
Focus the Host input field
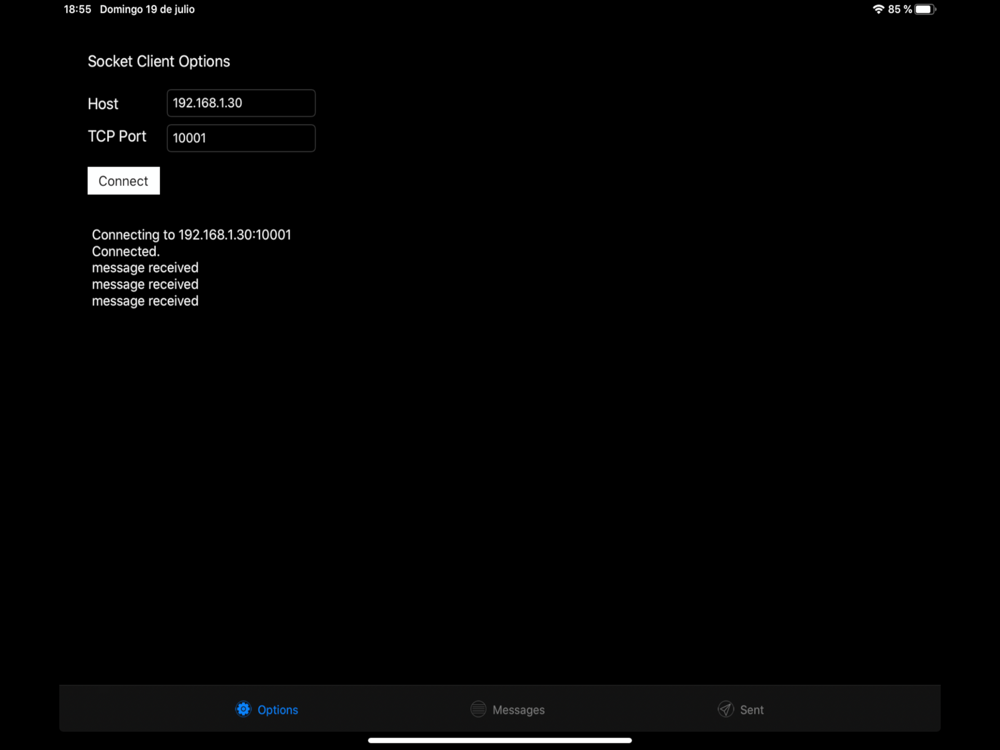[x=241, y=103]
